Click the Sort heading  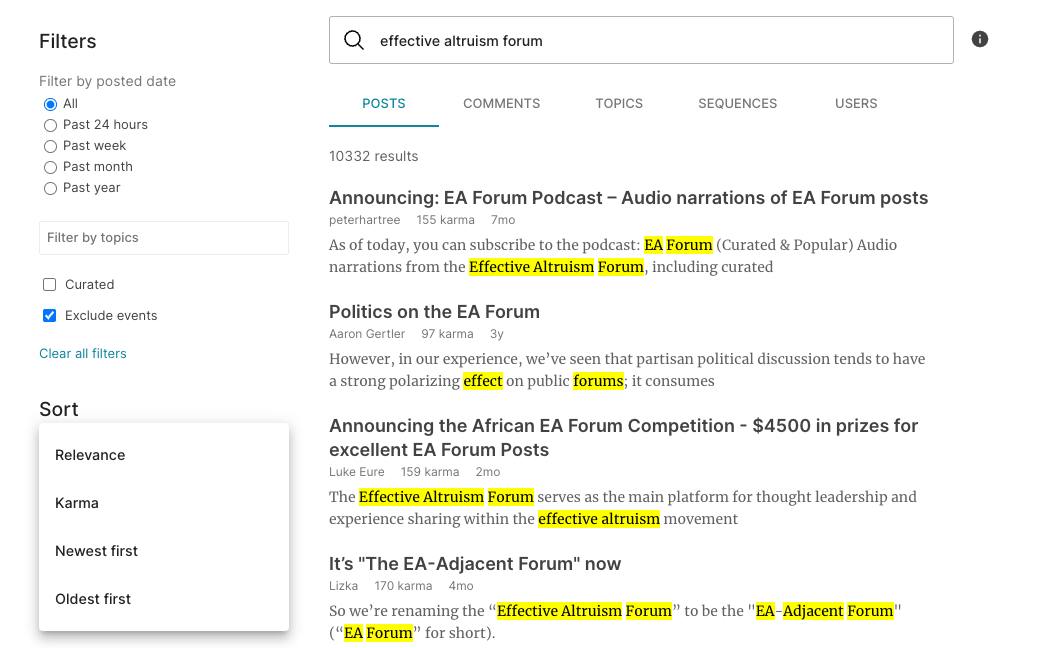coord(59,409)
